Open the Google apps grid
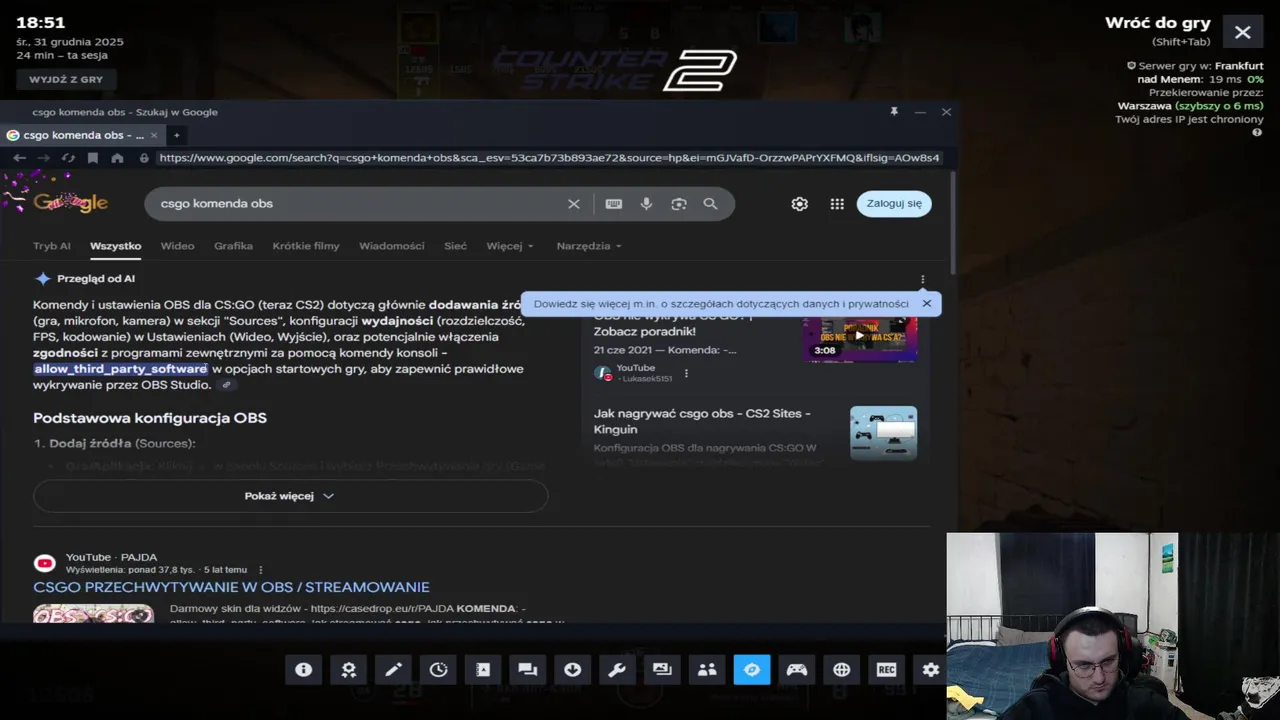The width and height of the screenshot is (1280, 720). (x=837, y=204)
